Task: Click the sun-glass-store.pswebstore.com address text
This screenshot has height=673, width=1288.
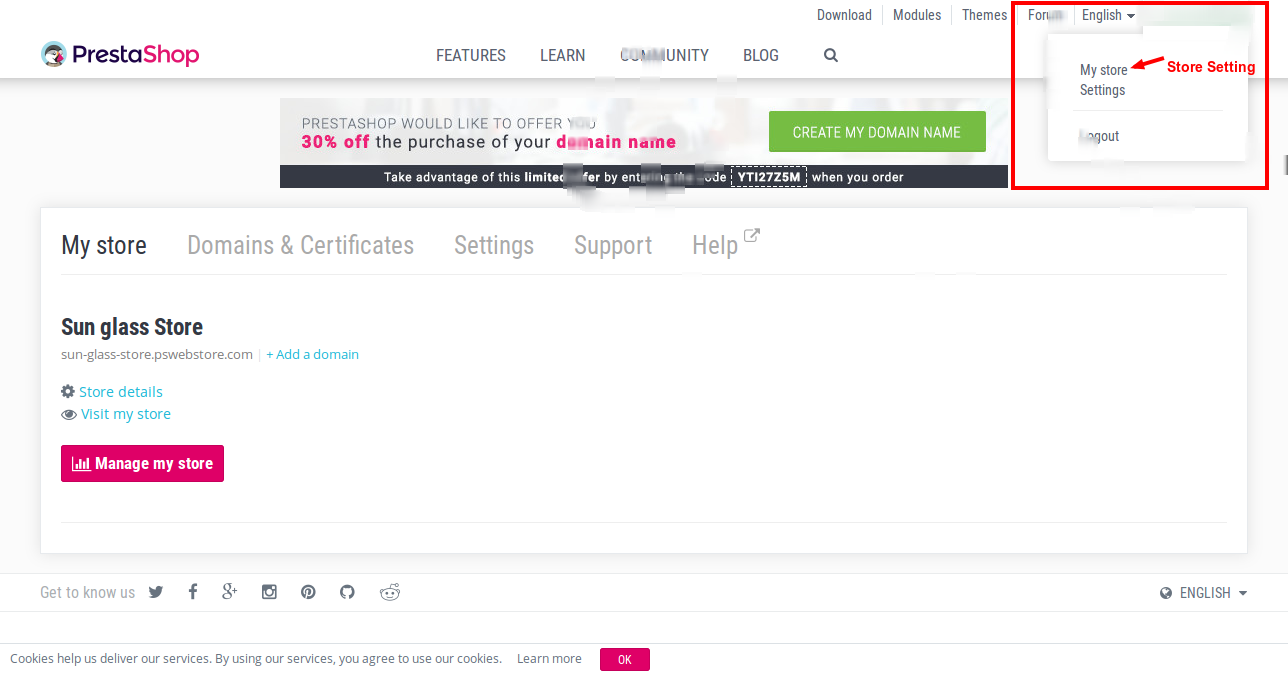Action: [x=157, y=354]
